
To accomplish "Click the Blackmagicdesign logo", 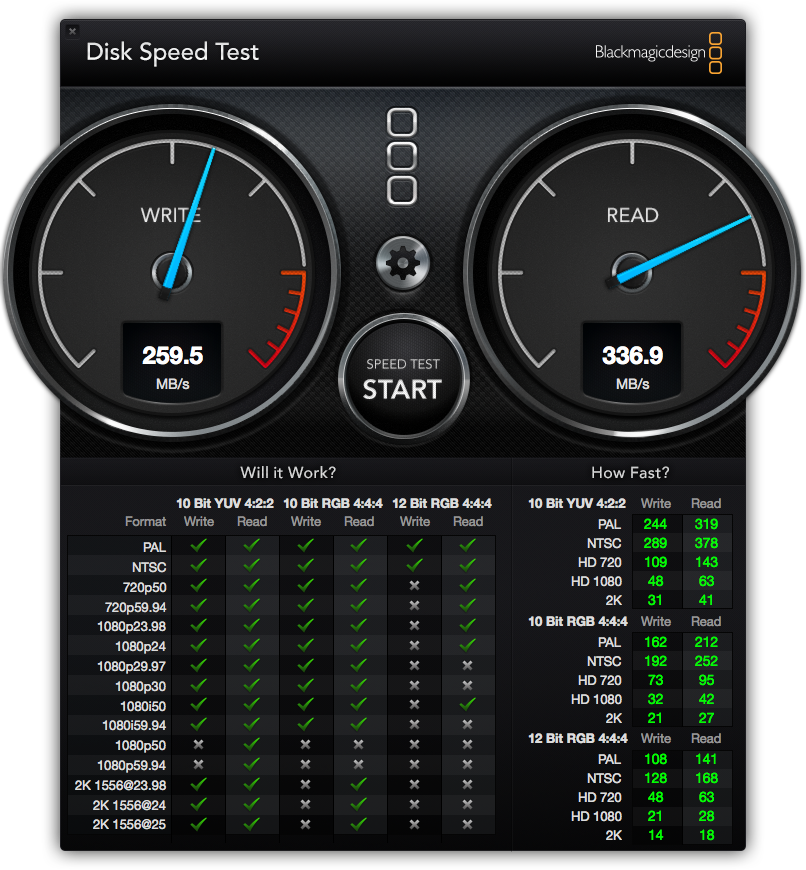I will (658, 53).
